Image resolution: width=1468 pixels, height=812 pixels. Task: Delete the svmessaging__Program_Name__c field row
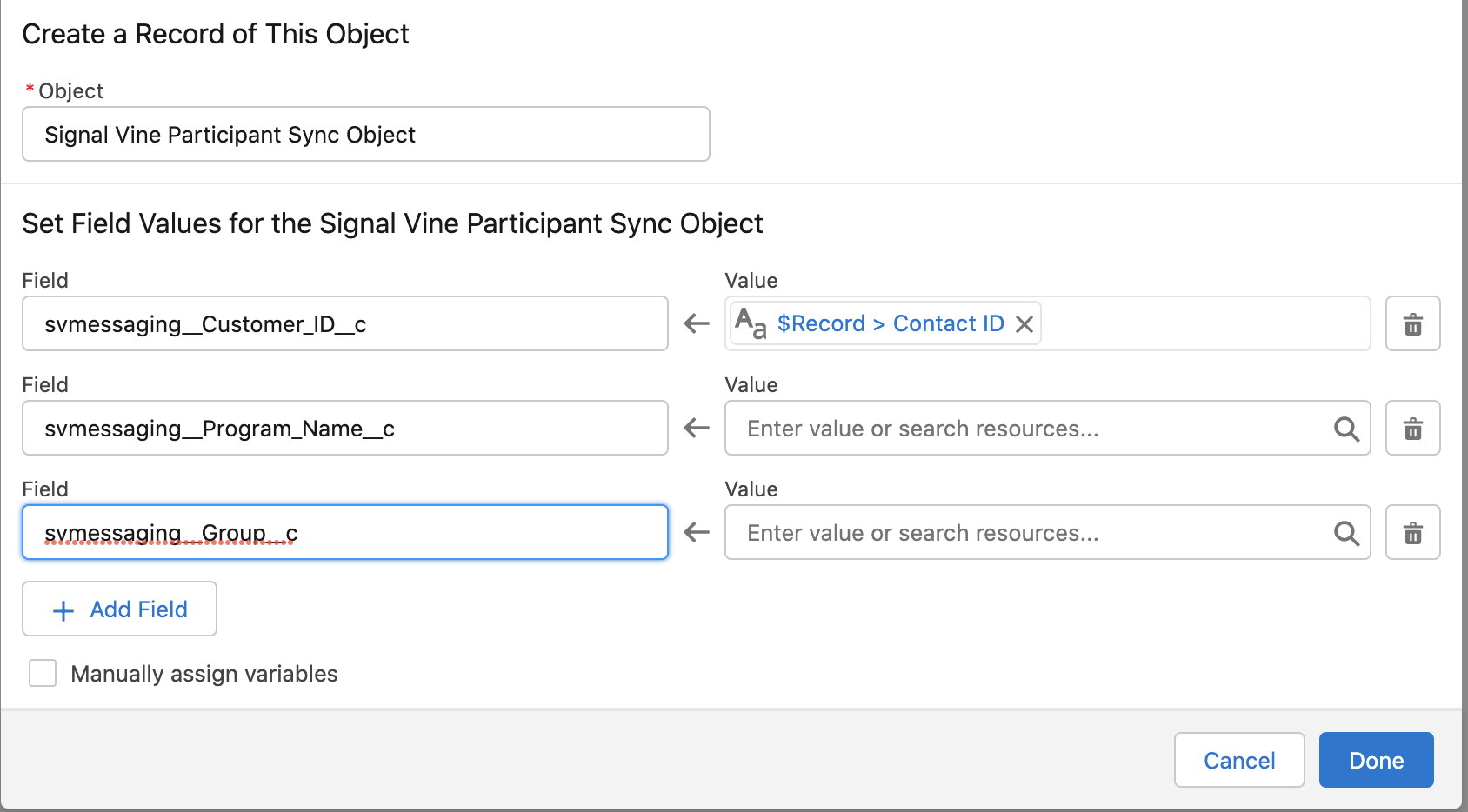tap(1412, 428)
